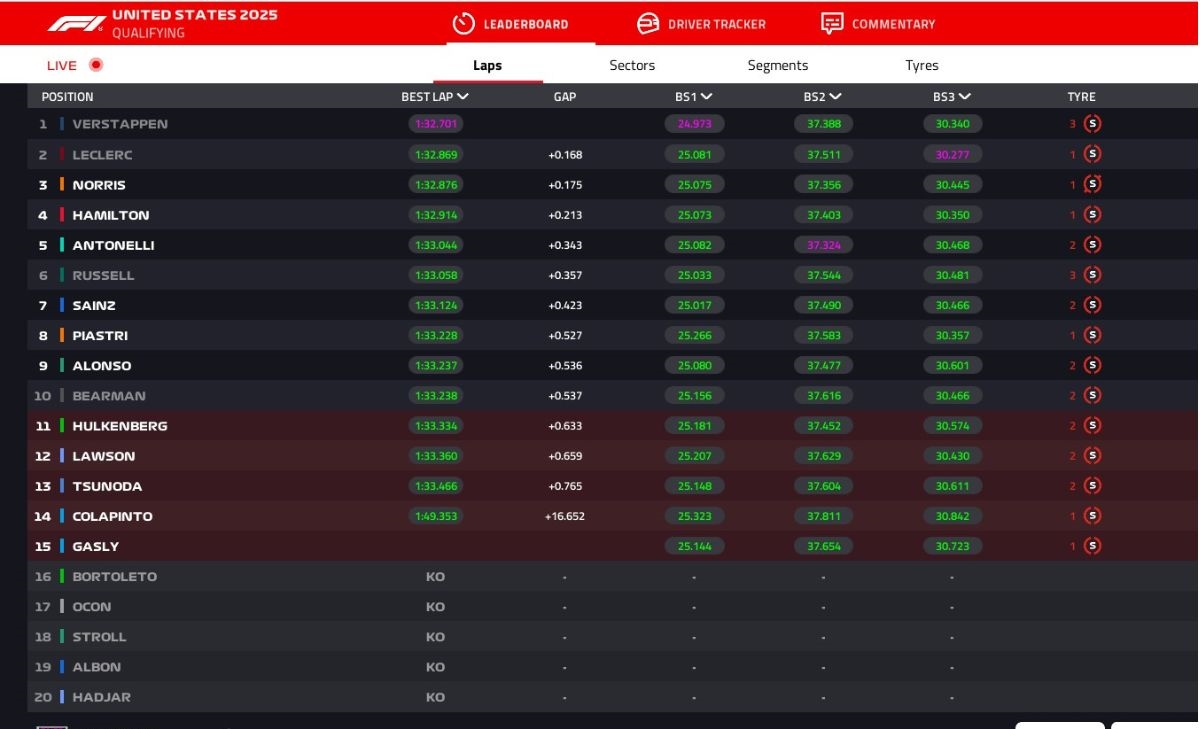This screenshot has height=729, width=1200.
Task: Expand the BS3 column dropdown
Action: coord(965,97)
